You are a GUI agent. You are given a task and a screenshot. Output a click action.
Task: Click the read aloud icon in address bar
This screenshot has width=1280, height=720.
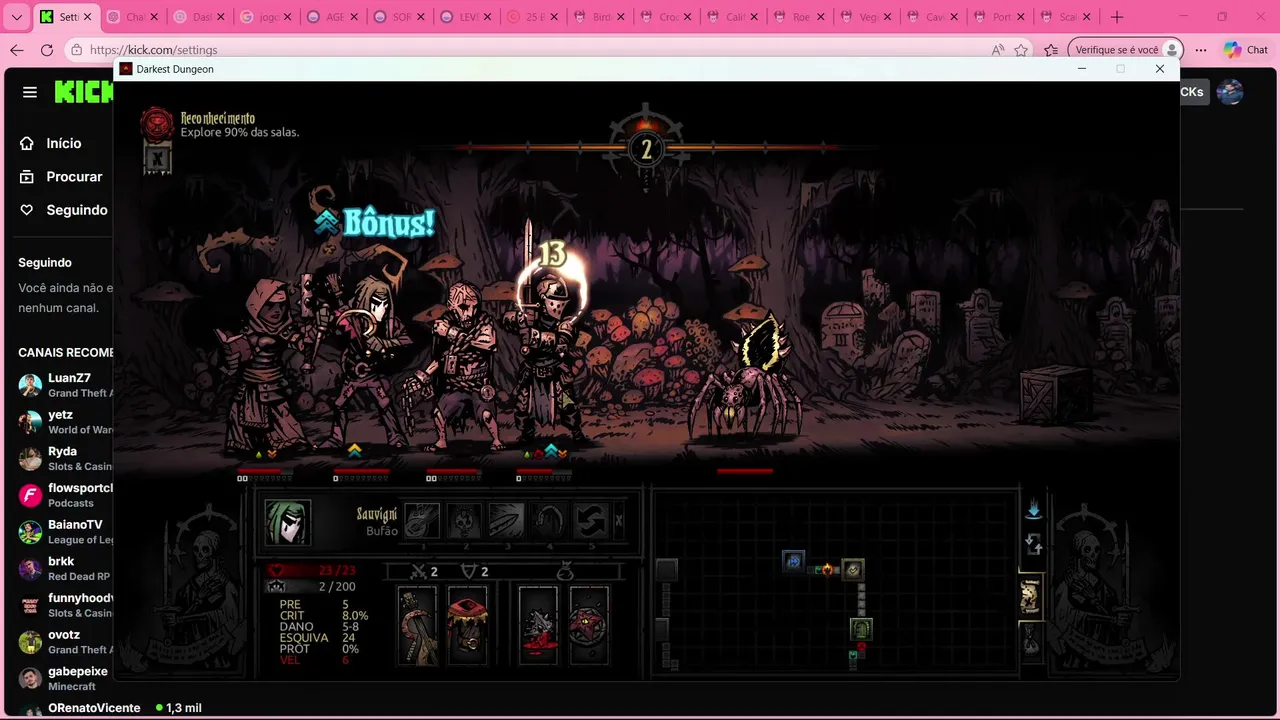(x=998, y=50)
